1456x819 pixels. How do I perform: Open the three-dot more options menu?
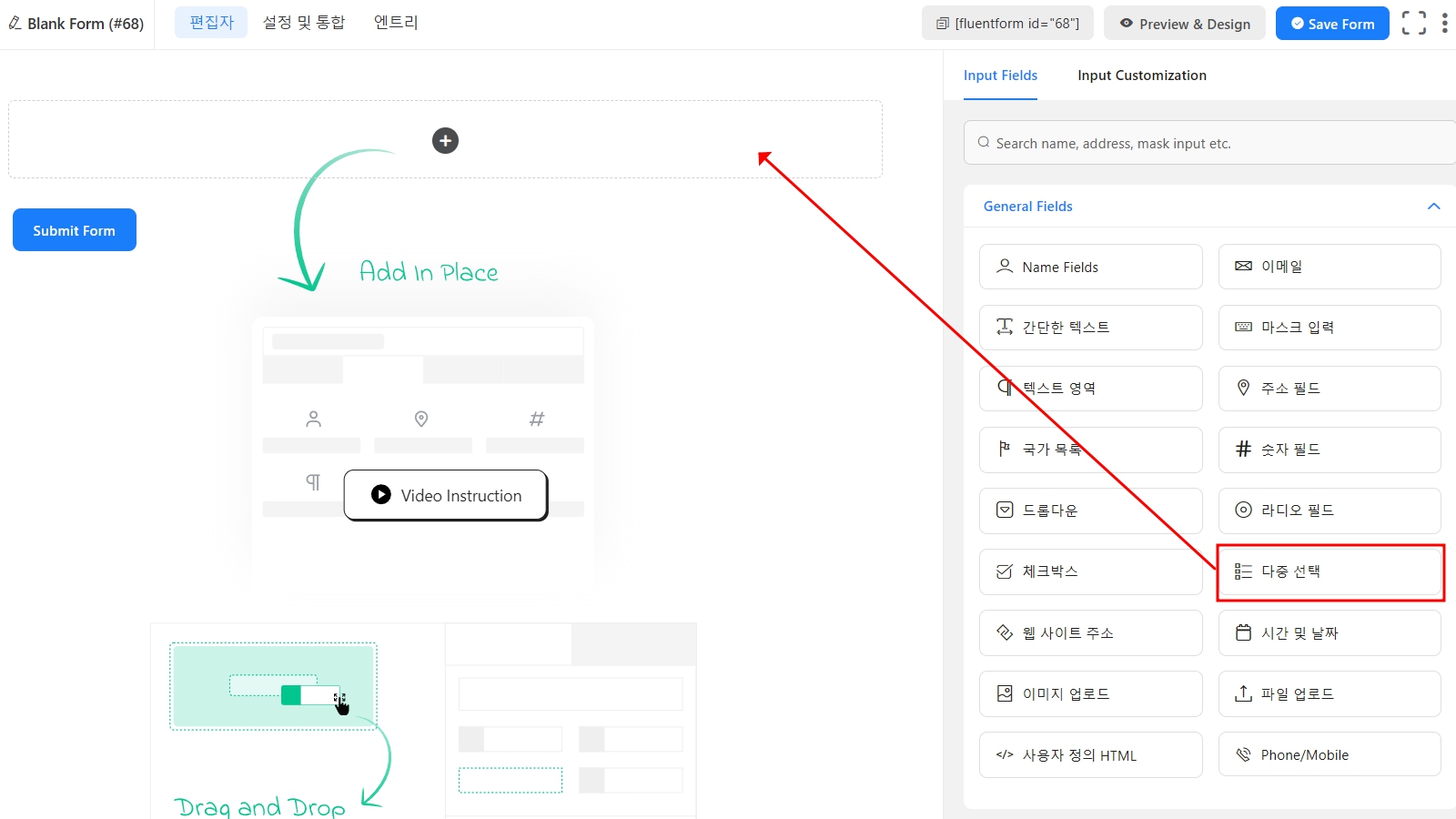coord(1445,23)
